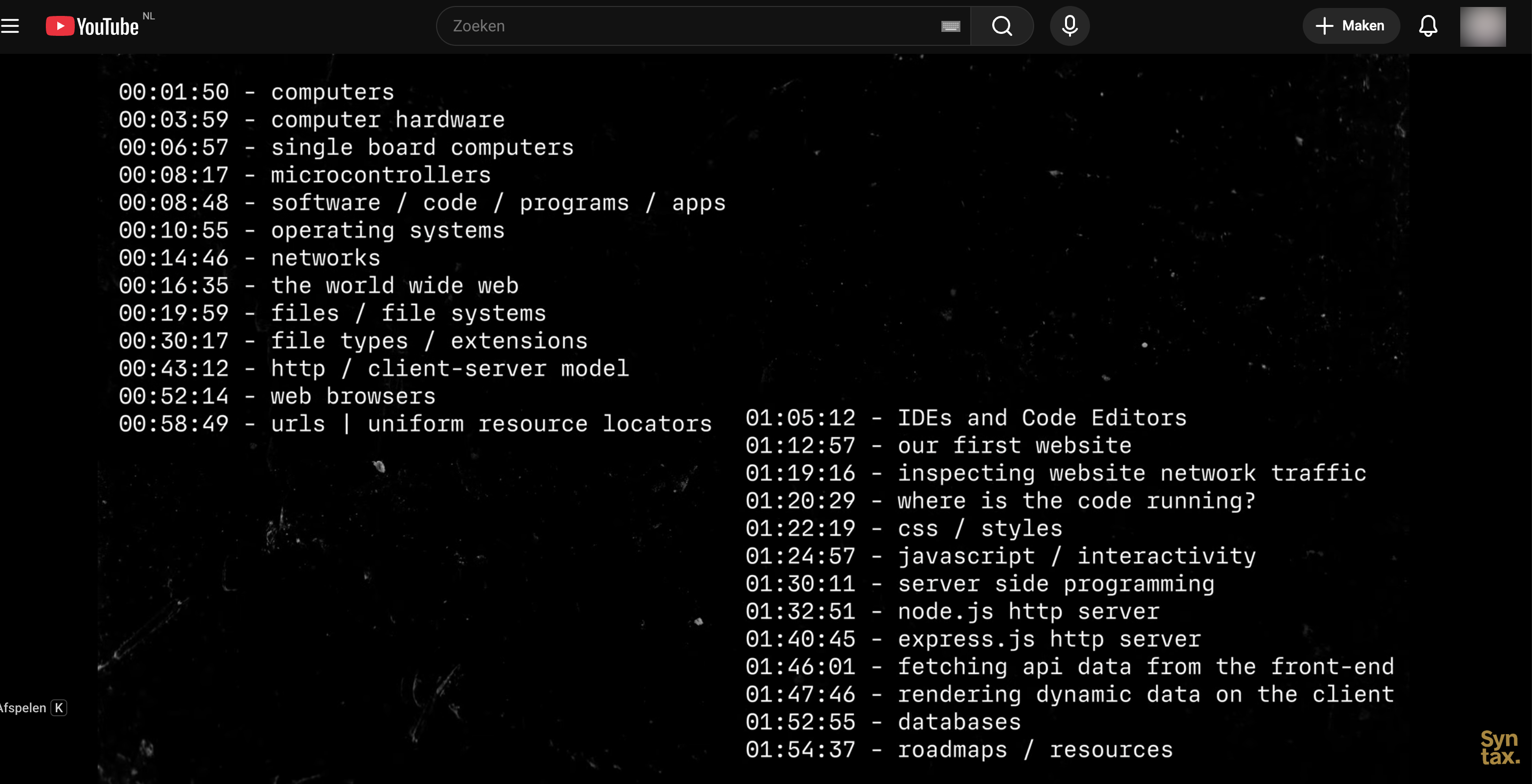Click the 'node.js http server' line
This screenshot has width=1532, height=784.
point(1028,612)
